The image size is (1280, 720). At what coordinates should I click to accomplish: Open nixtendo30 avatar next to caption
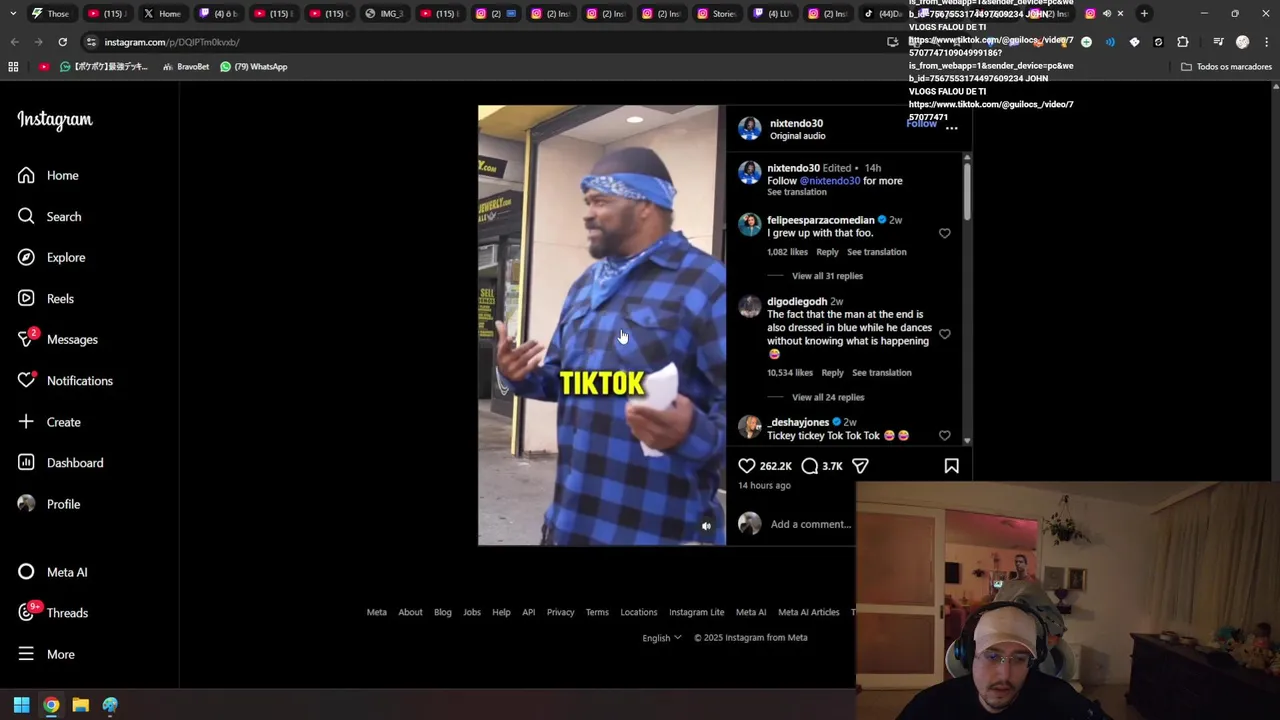(749, 172)
